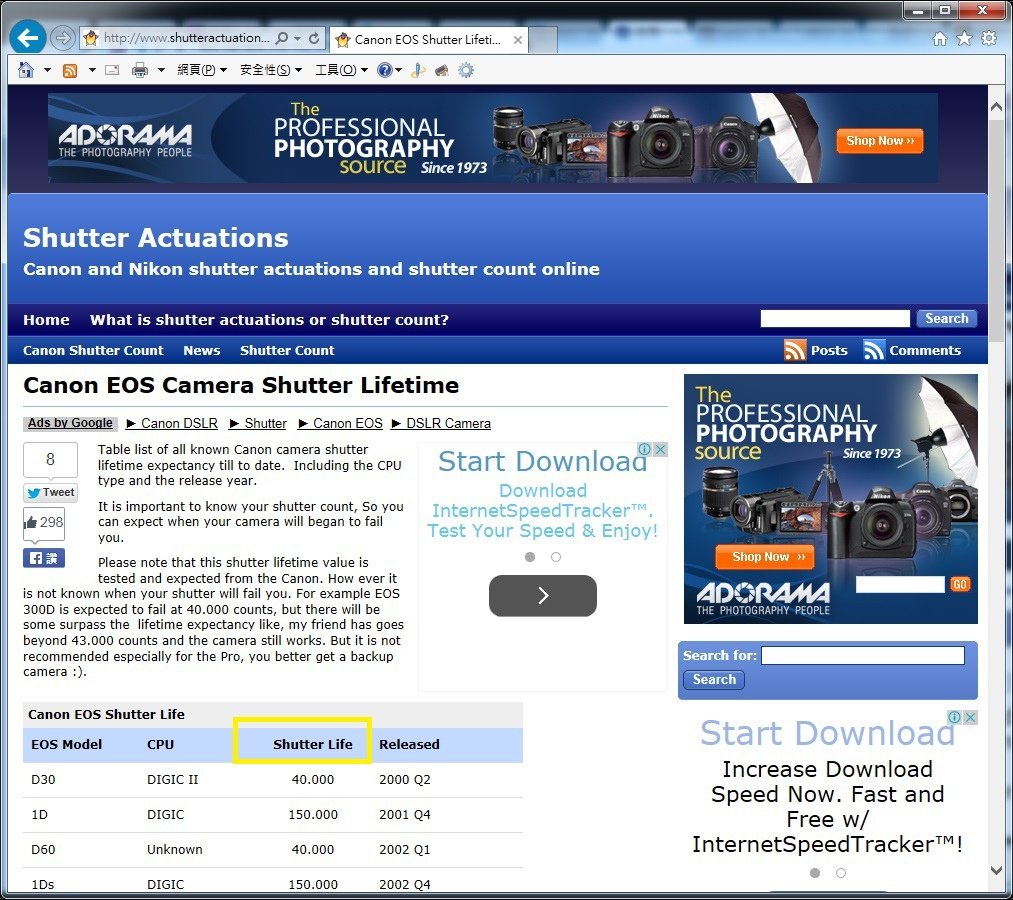Open the 網頁(P) page menu
The height and width of the screenshot is (900, 1013).
pos(202,70)
